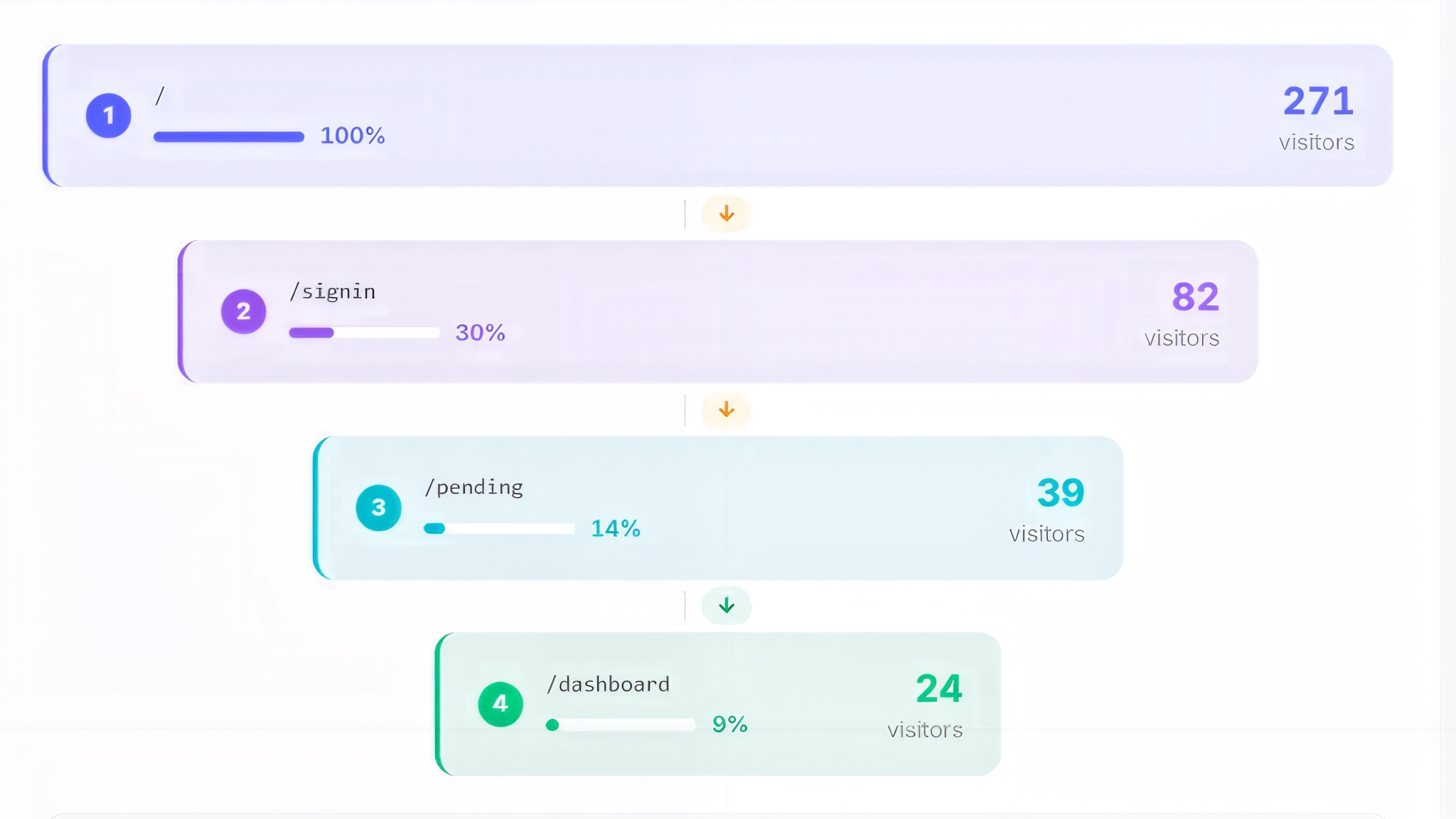
Task: Select the green circle icon labeled 4
Action: [500, 703]
